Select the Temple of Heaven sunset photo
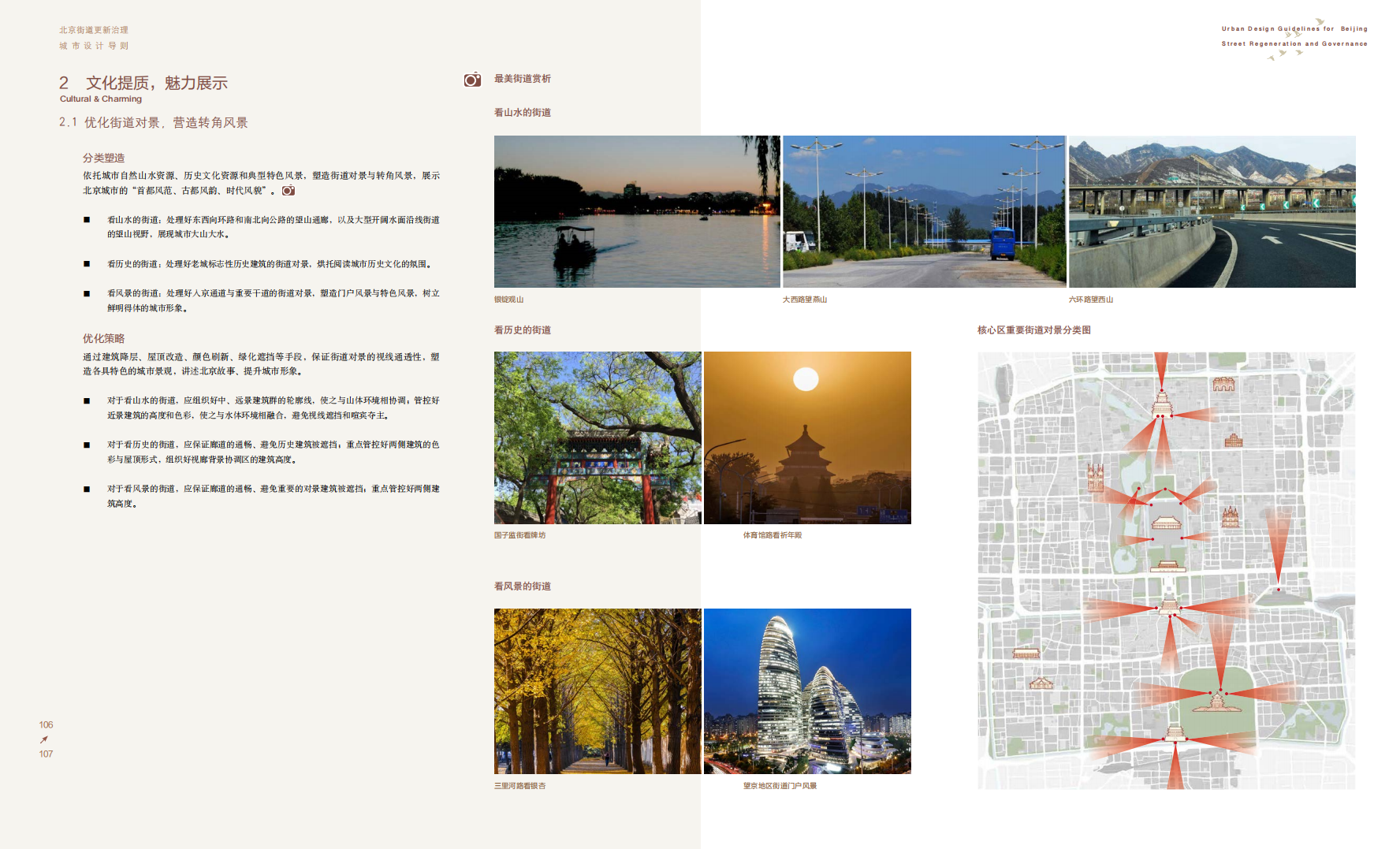 [807, 438]
